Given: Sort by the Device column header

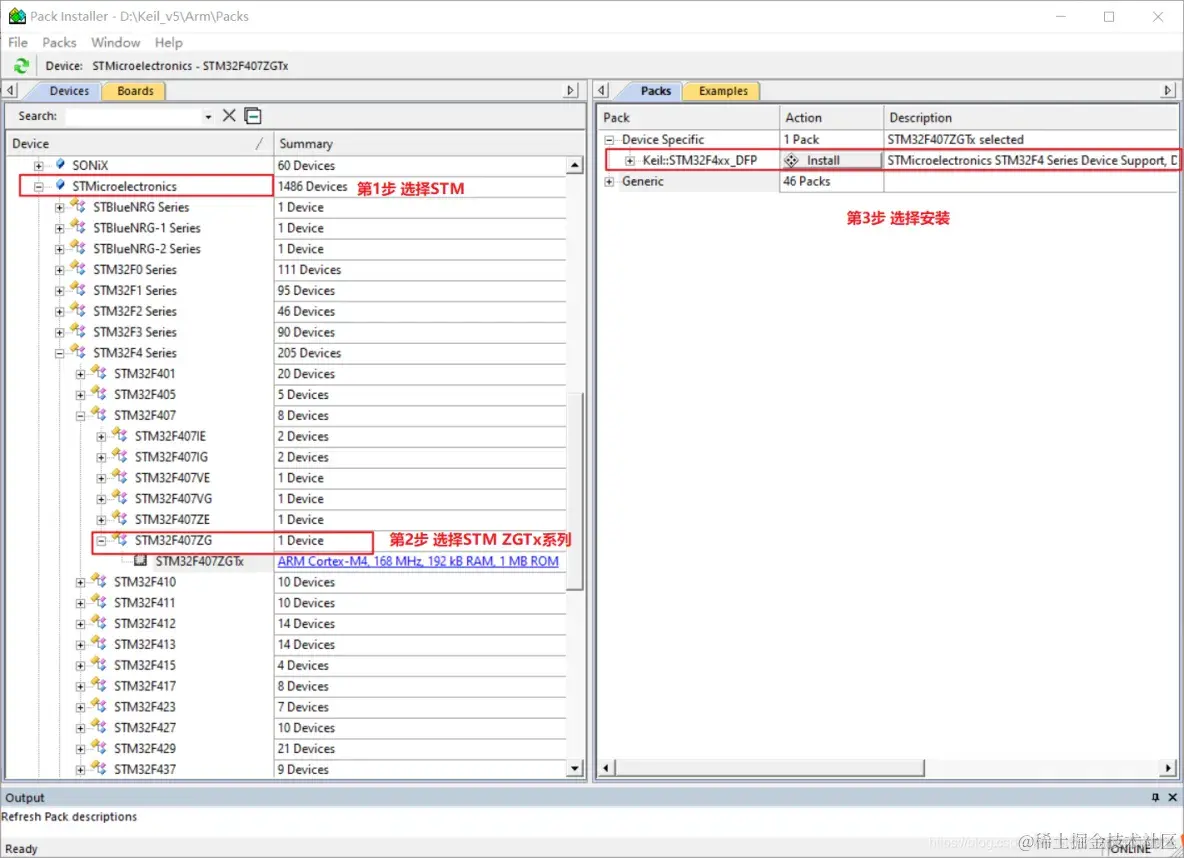Looking at the screenshot, I should coord(140,144).
